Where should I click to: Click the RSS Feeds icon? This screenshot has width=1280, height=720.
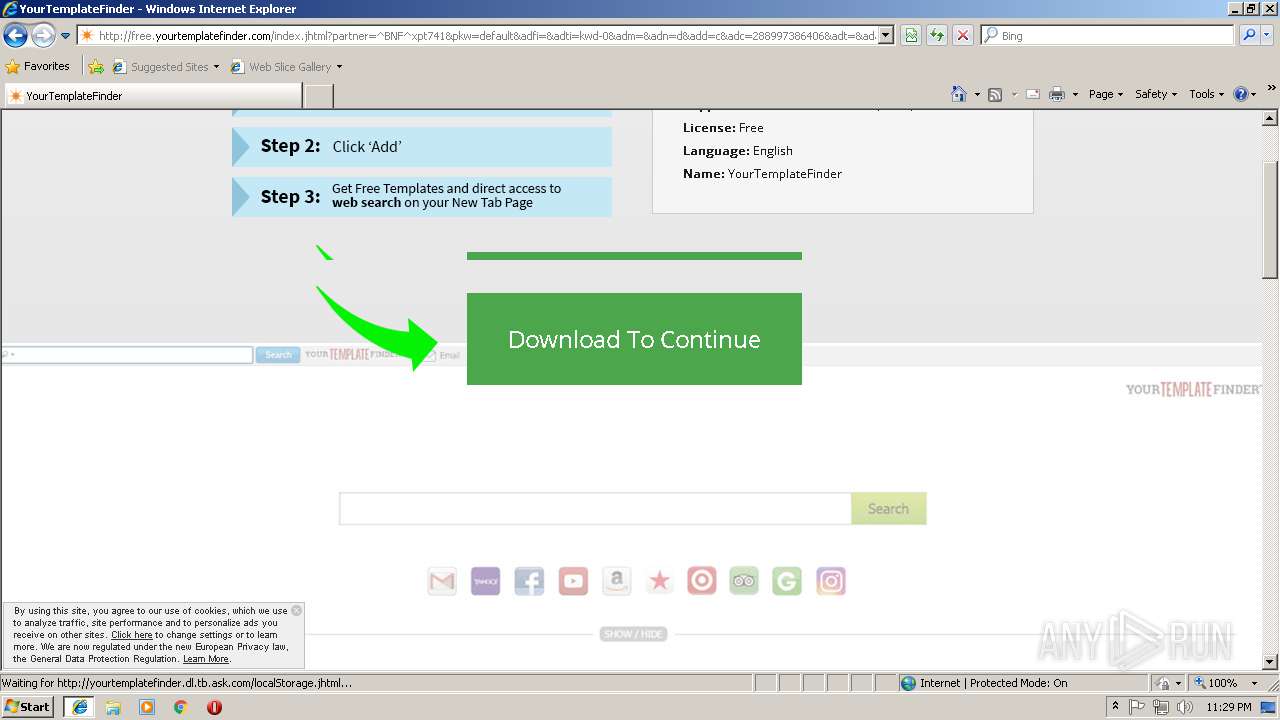tap(995, 95)
